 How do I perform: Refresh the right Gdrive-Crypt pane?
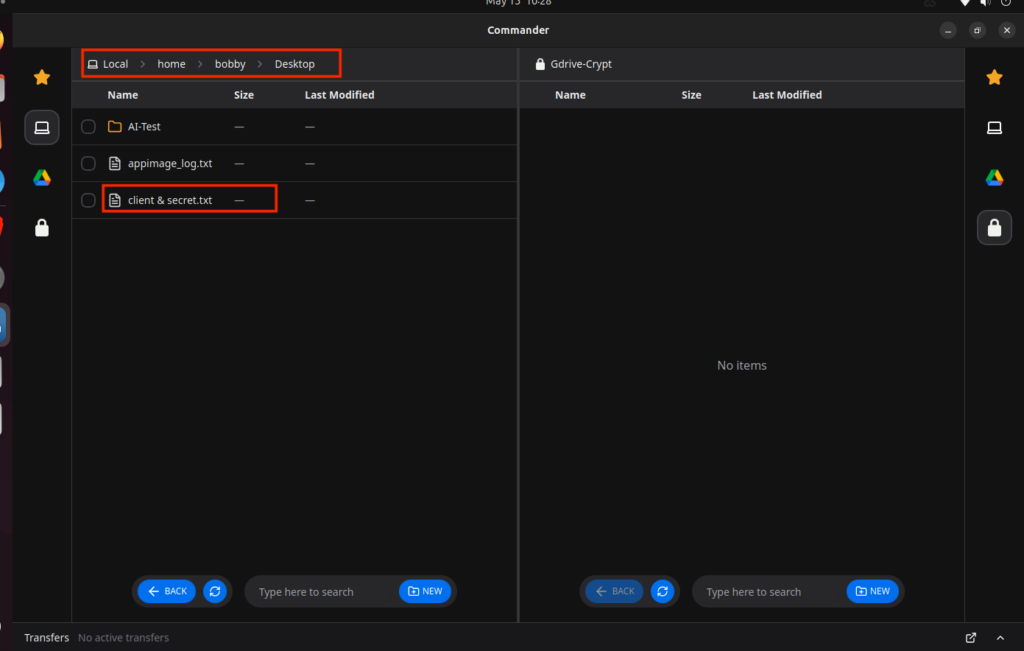(x=662, y=592)
